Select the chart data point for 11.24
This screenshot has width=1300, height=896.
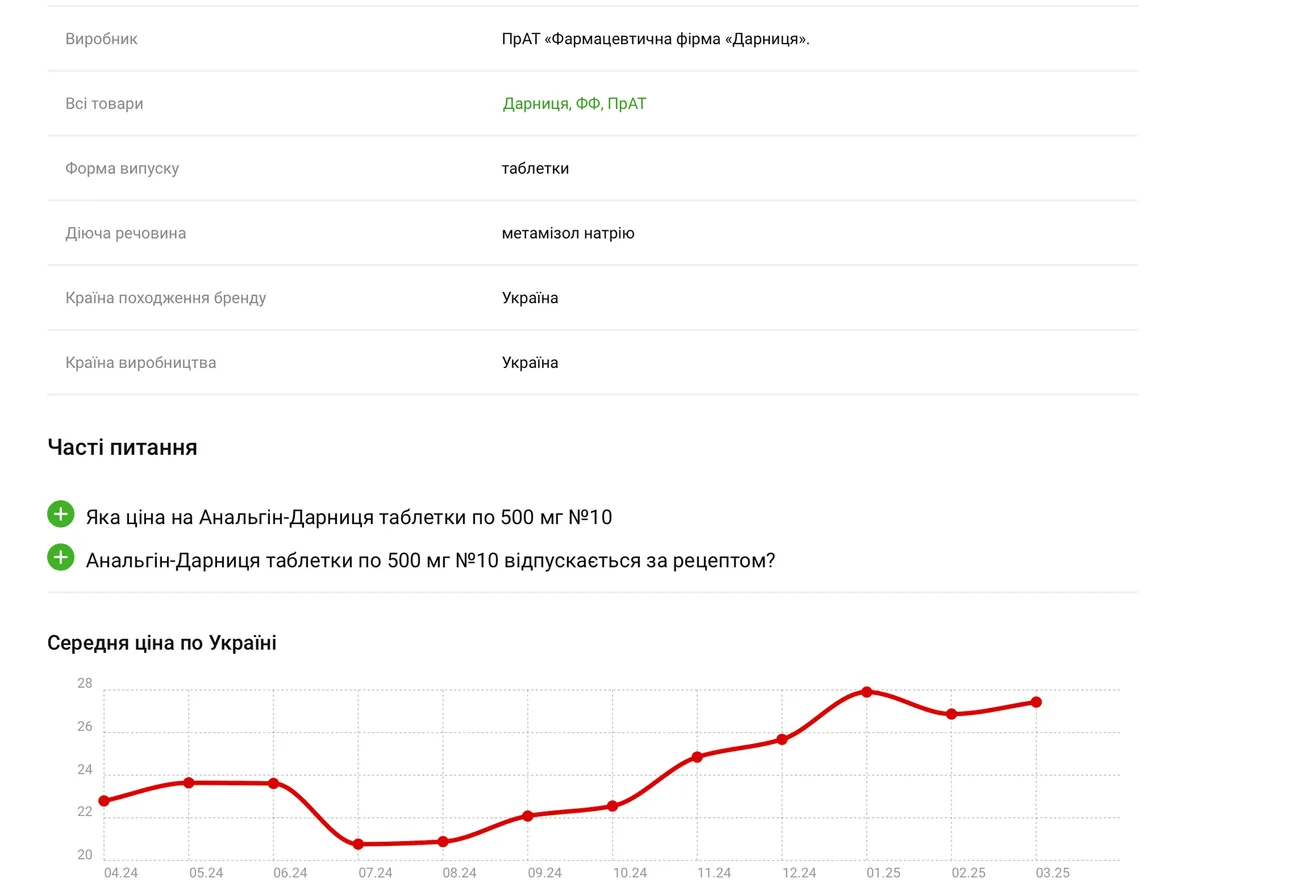point(697,757)
